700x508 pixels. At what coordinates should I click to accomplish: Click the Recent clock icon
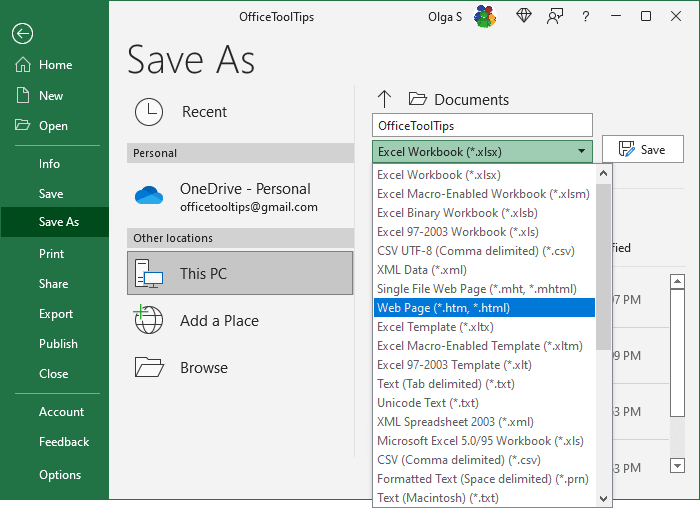[x=149, y=112]
